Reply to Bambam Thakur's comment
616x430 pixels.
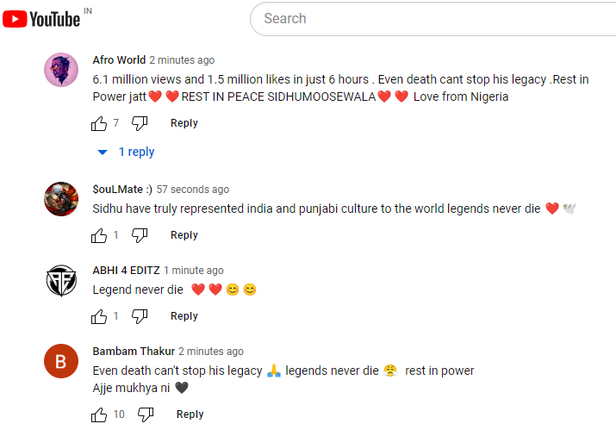click(190, 414)
